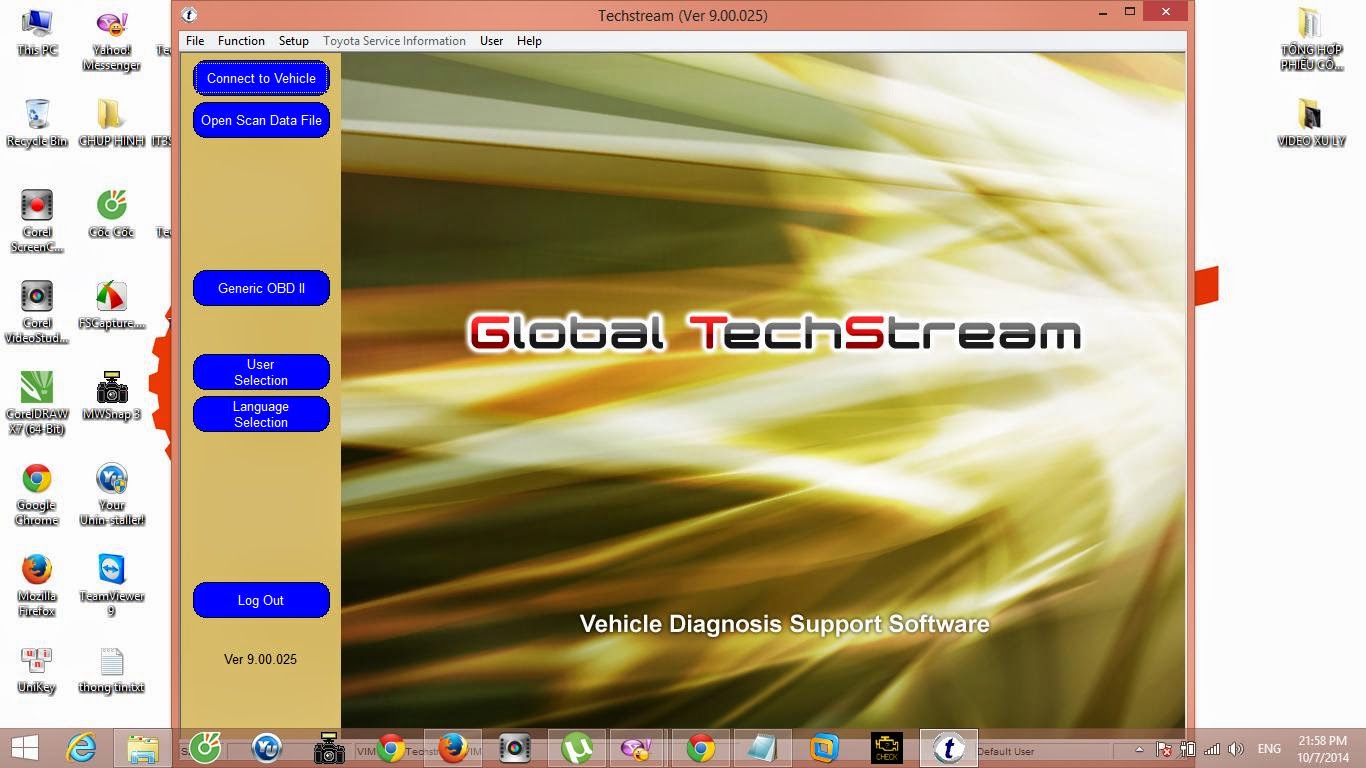Viewport: 1366px width, 768px height.
Task: Select the Yahoo! Messenger desktop icon
Action: 111,40
